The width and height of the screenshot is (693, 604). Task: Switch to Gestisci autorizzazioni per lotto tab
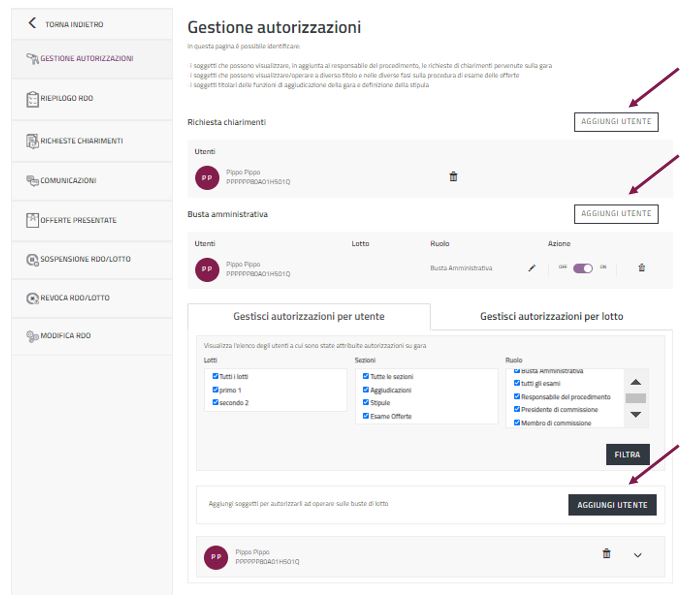[551, 316]
